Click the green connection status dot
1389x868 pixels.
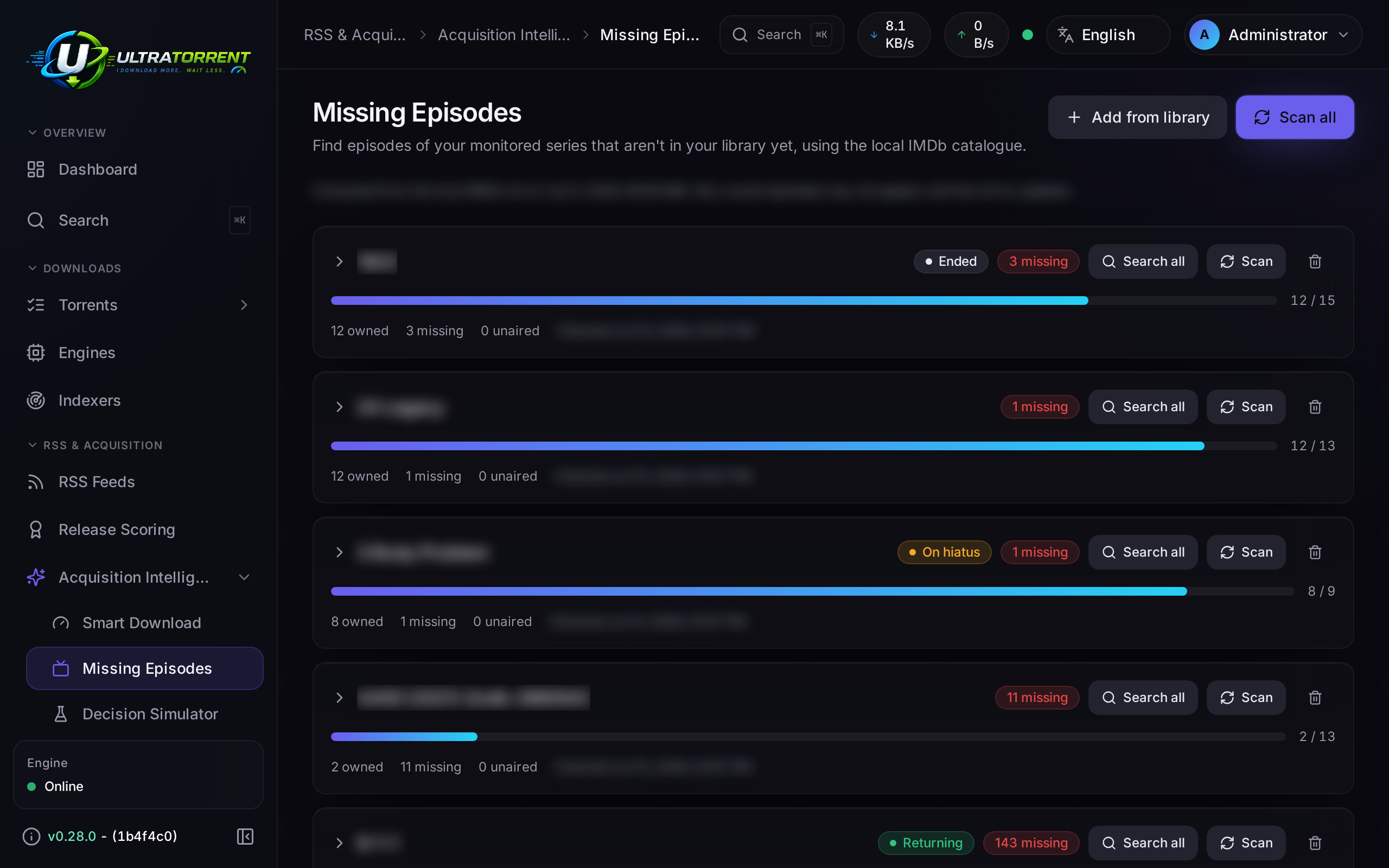click(x=1028, y=34)
